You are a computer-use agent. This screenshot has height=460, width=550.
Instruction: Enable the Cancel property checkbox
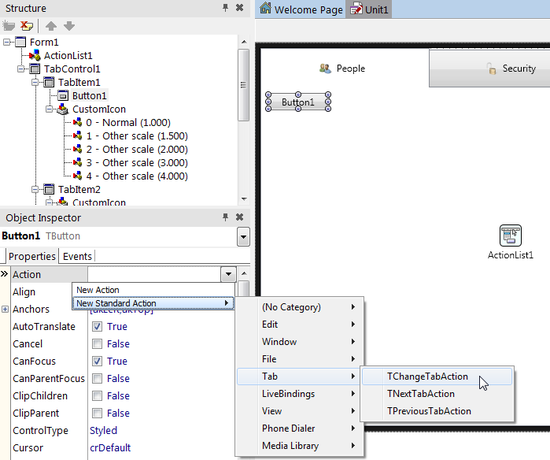coord(97,344)
